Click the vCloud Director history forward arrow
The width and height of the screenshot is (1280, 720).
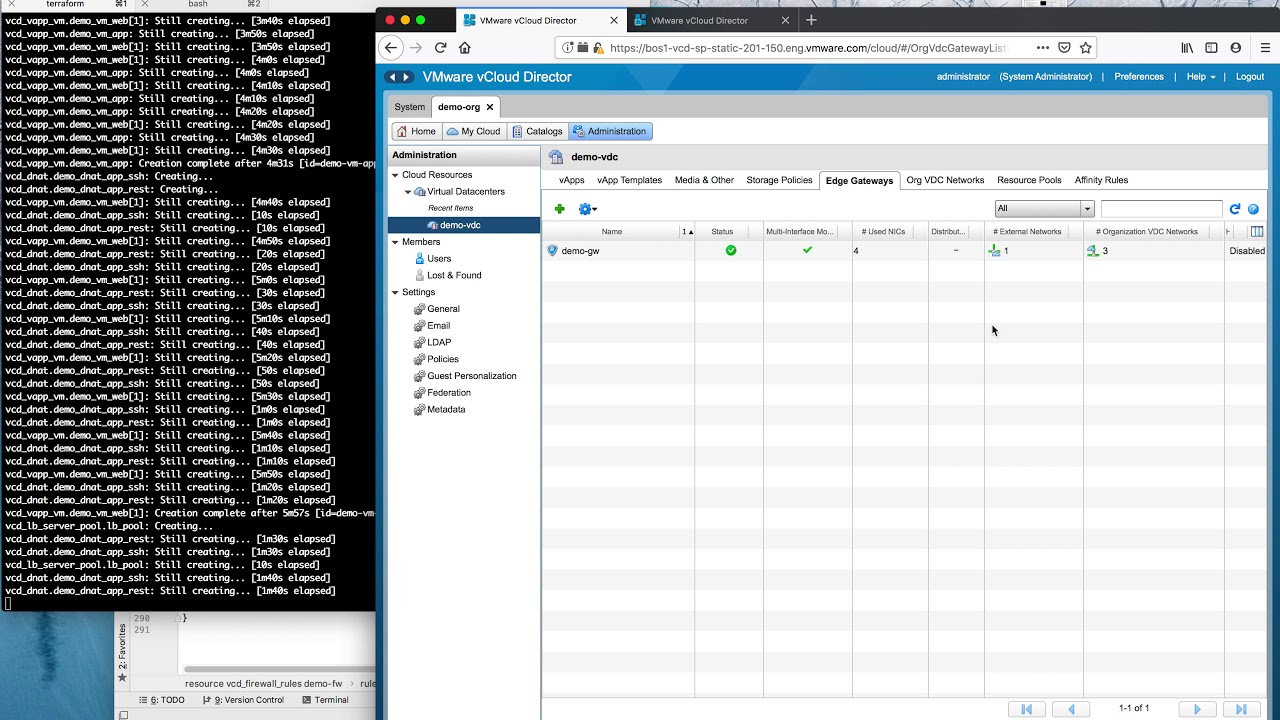point(406,77)
